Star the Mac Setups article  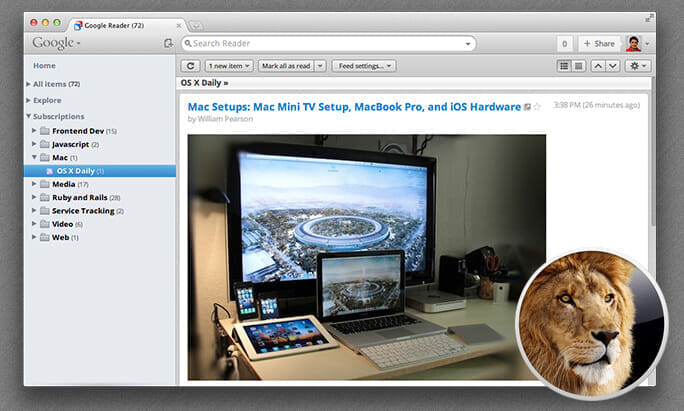pyautogui.click(x=537, y=107)
